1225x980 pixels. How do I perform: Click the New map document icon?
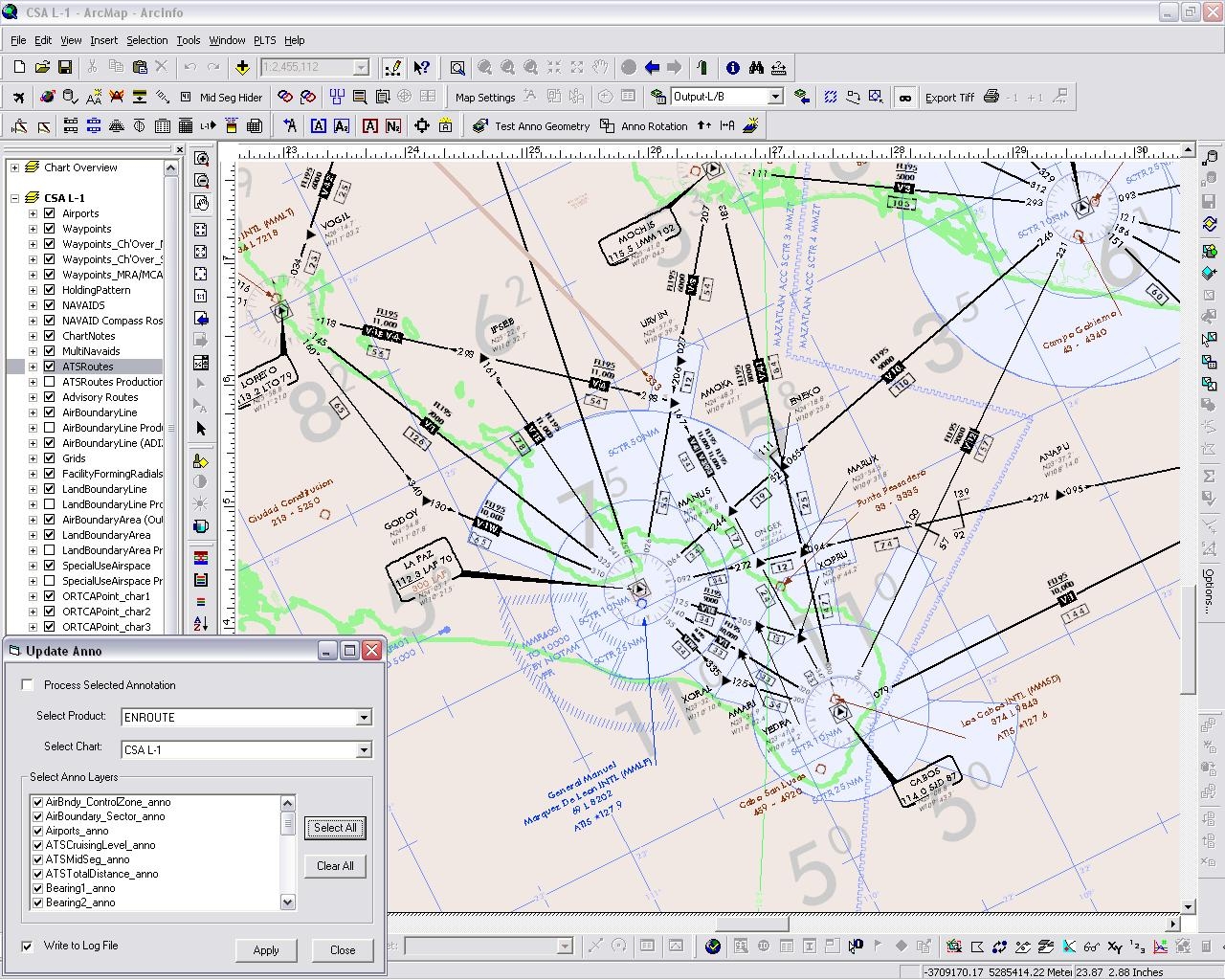(18, 67)
